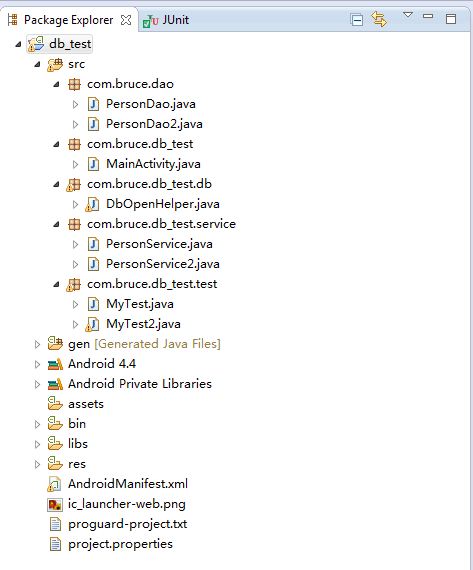Expand Android Private Libraries arrow
The height and width of the screenshot is (570, 473).
coord(37,384)
